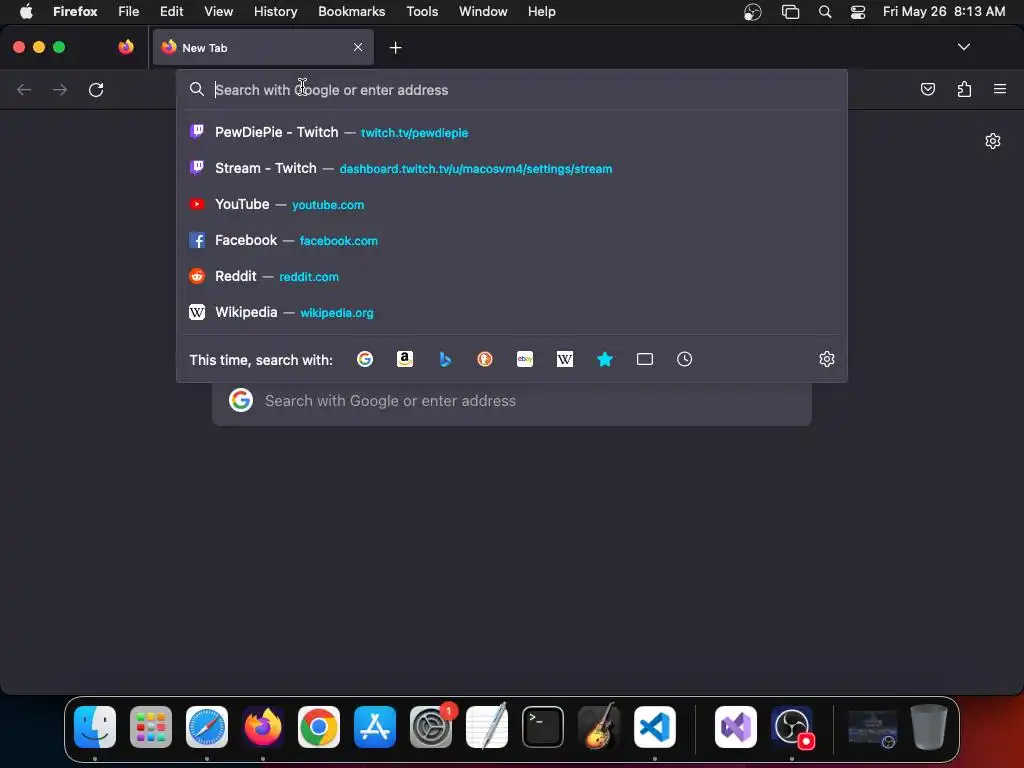Open the Bookmarks menu

351,12
